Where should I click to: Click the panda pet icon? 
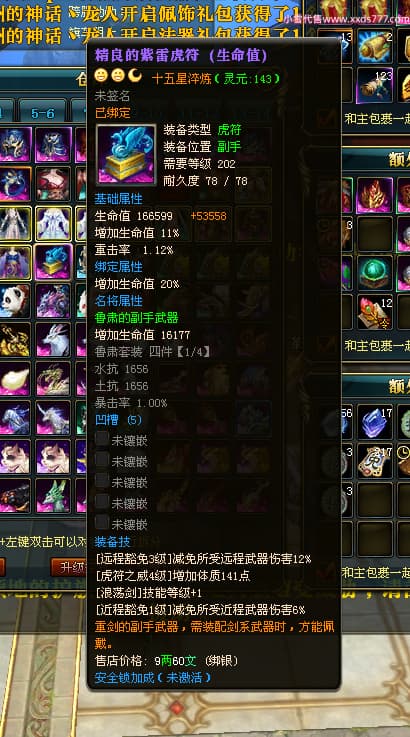click(15, 301)
